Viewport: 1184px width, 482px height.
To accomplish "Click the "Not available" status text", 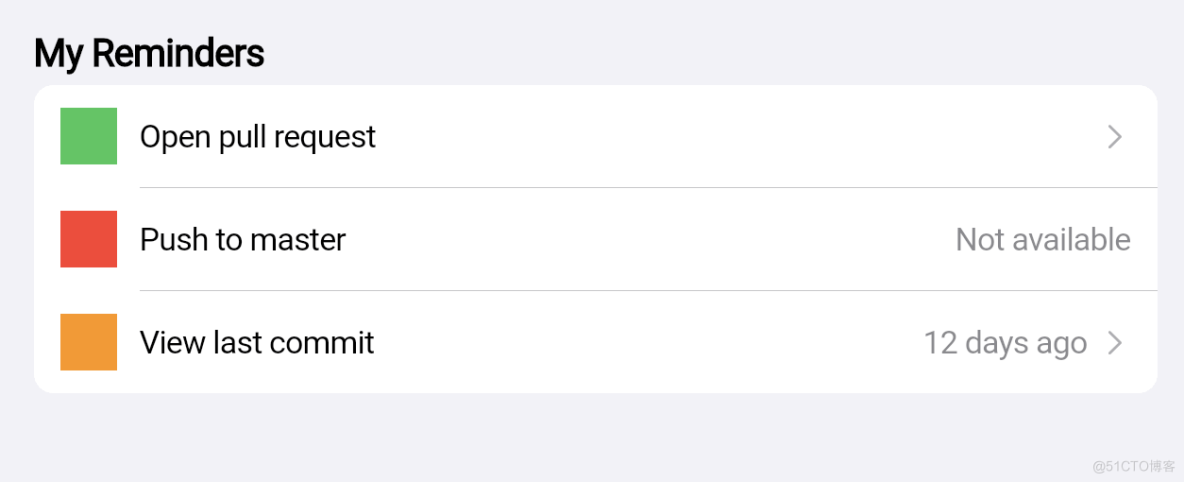I will click(x=1042, y=240).
